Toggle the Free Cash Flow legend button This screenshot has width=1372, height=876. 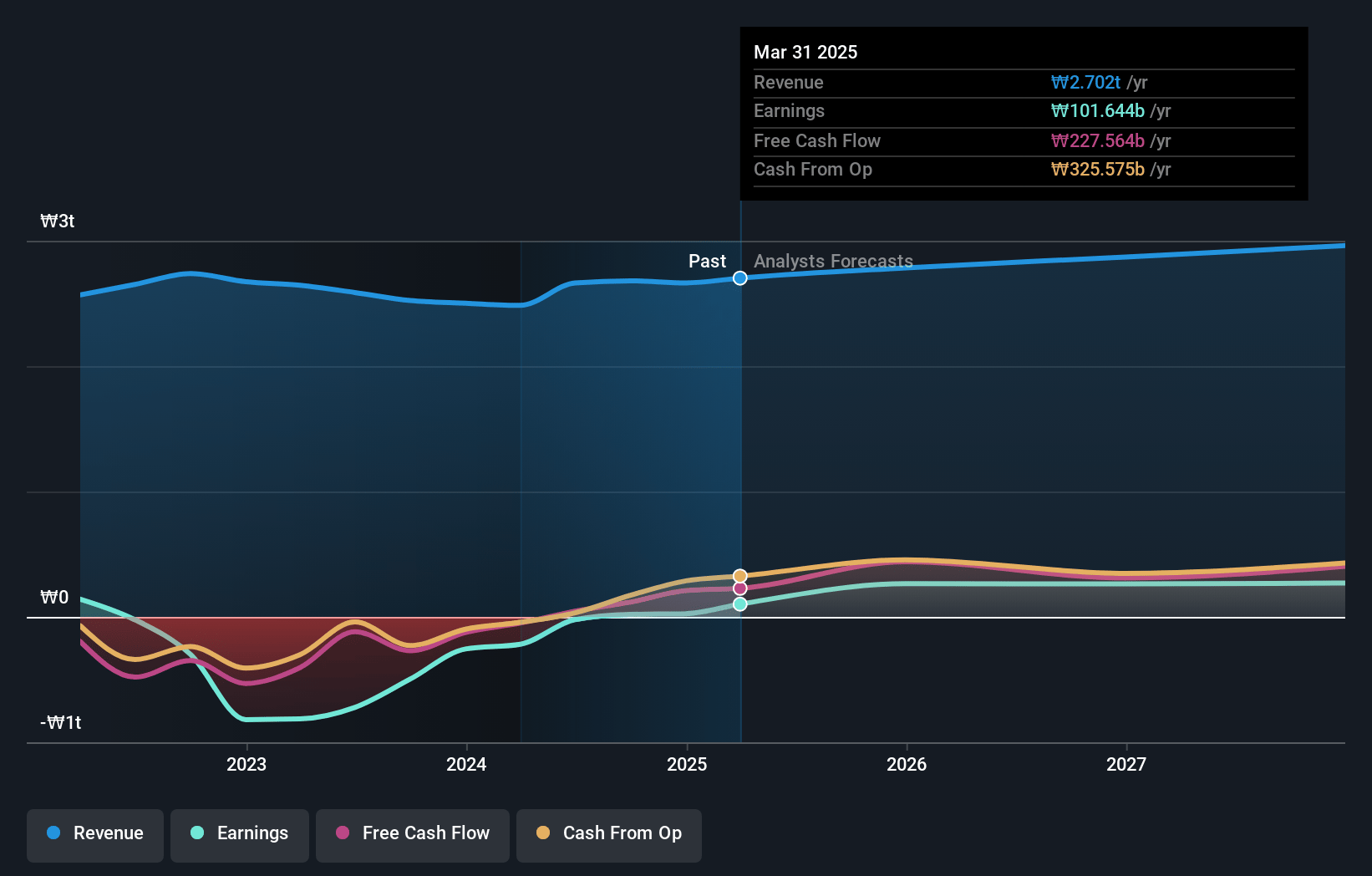coord(413,835)
